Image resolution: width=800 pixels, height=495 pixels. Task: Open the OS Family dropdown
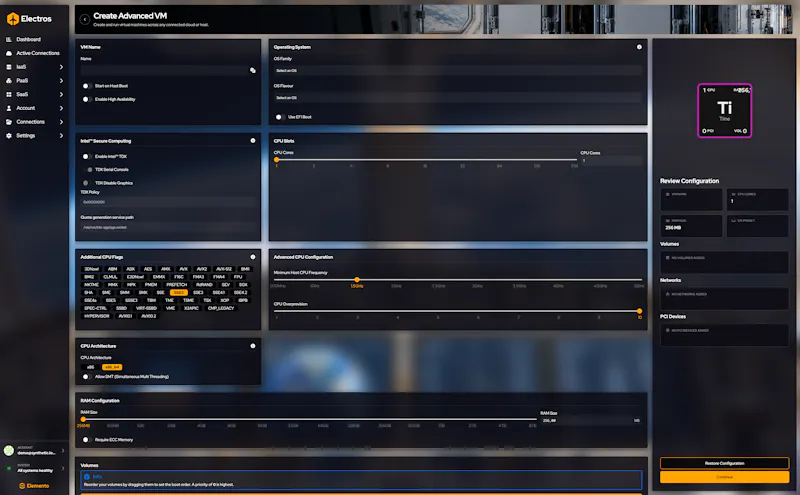(458, 70)
